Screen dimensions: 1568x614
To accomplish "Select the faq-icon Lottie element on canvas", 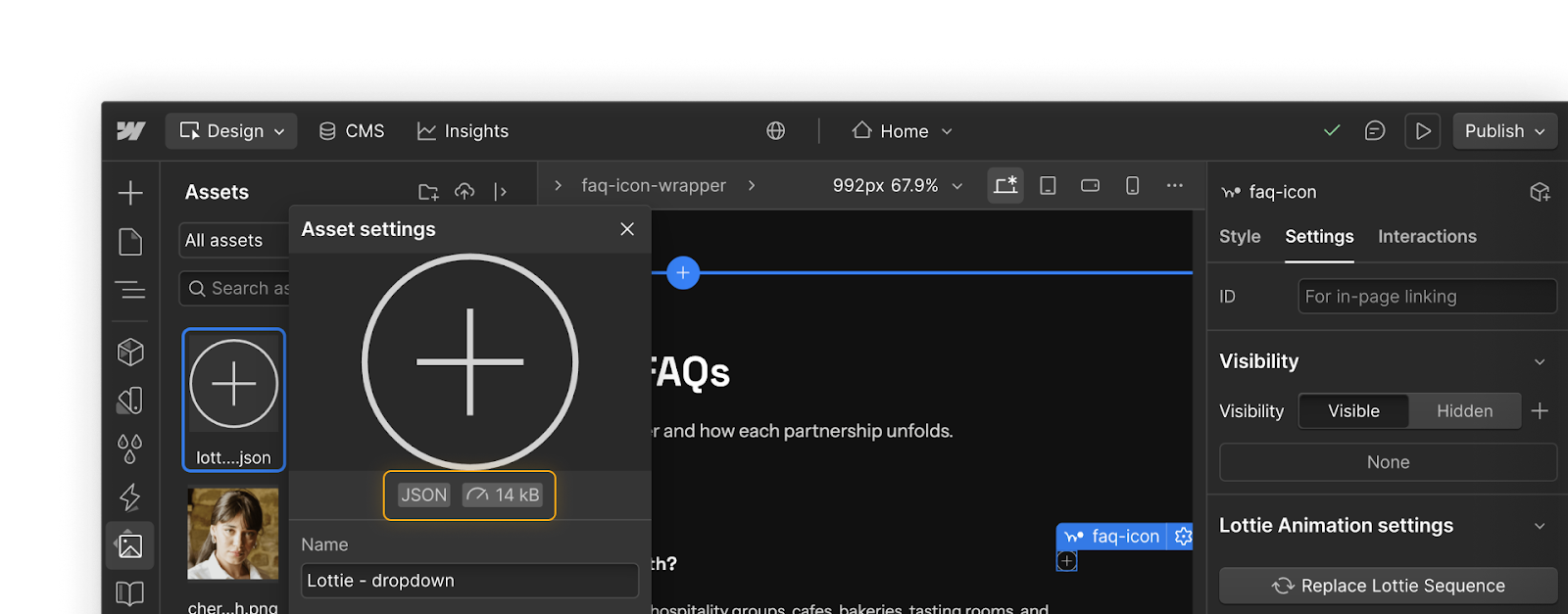I will 1067,561.
